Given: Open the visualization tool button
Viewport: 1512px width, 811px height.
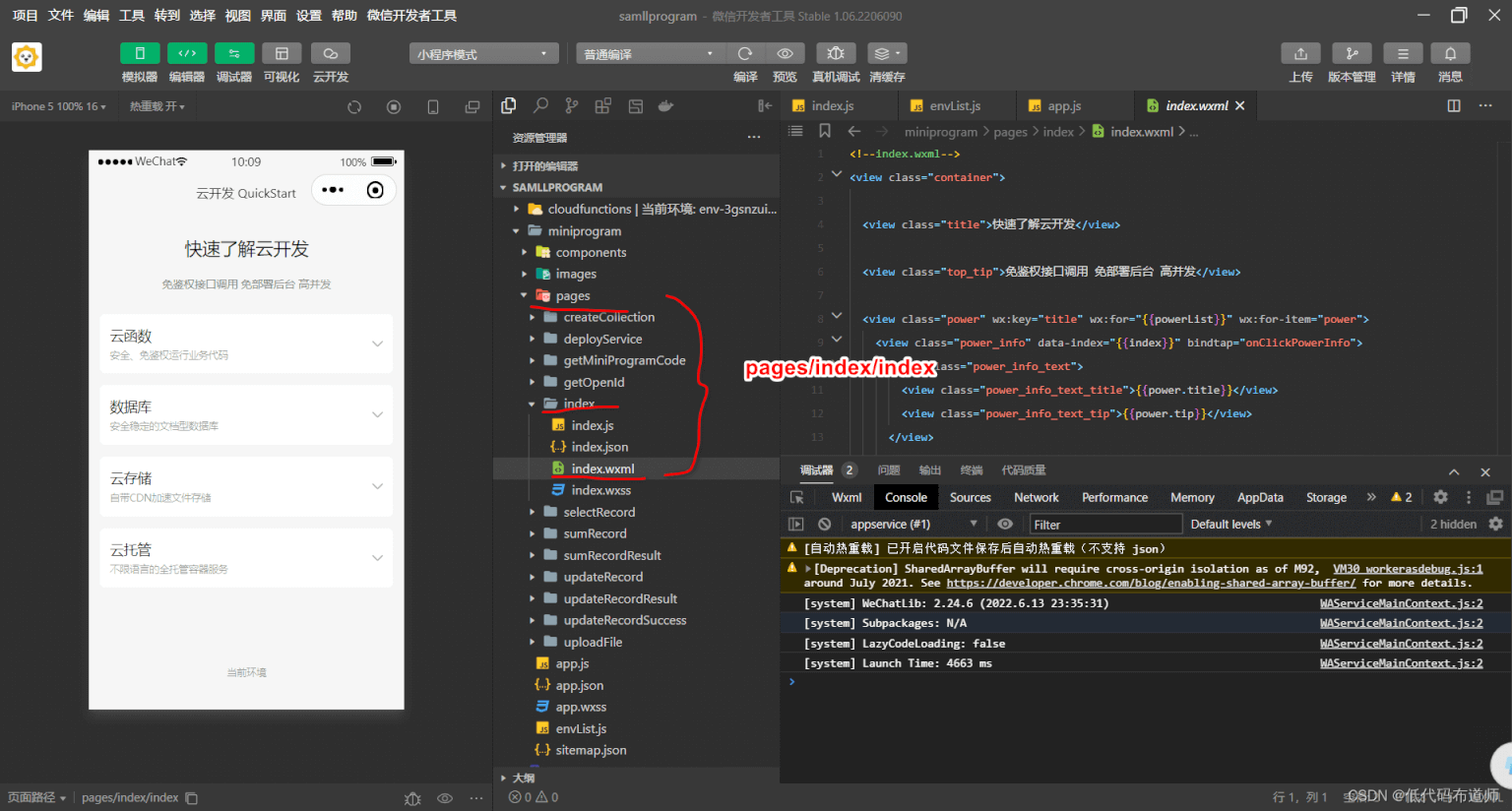Looking at the screenshot, I should point(282,53).
